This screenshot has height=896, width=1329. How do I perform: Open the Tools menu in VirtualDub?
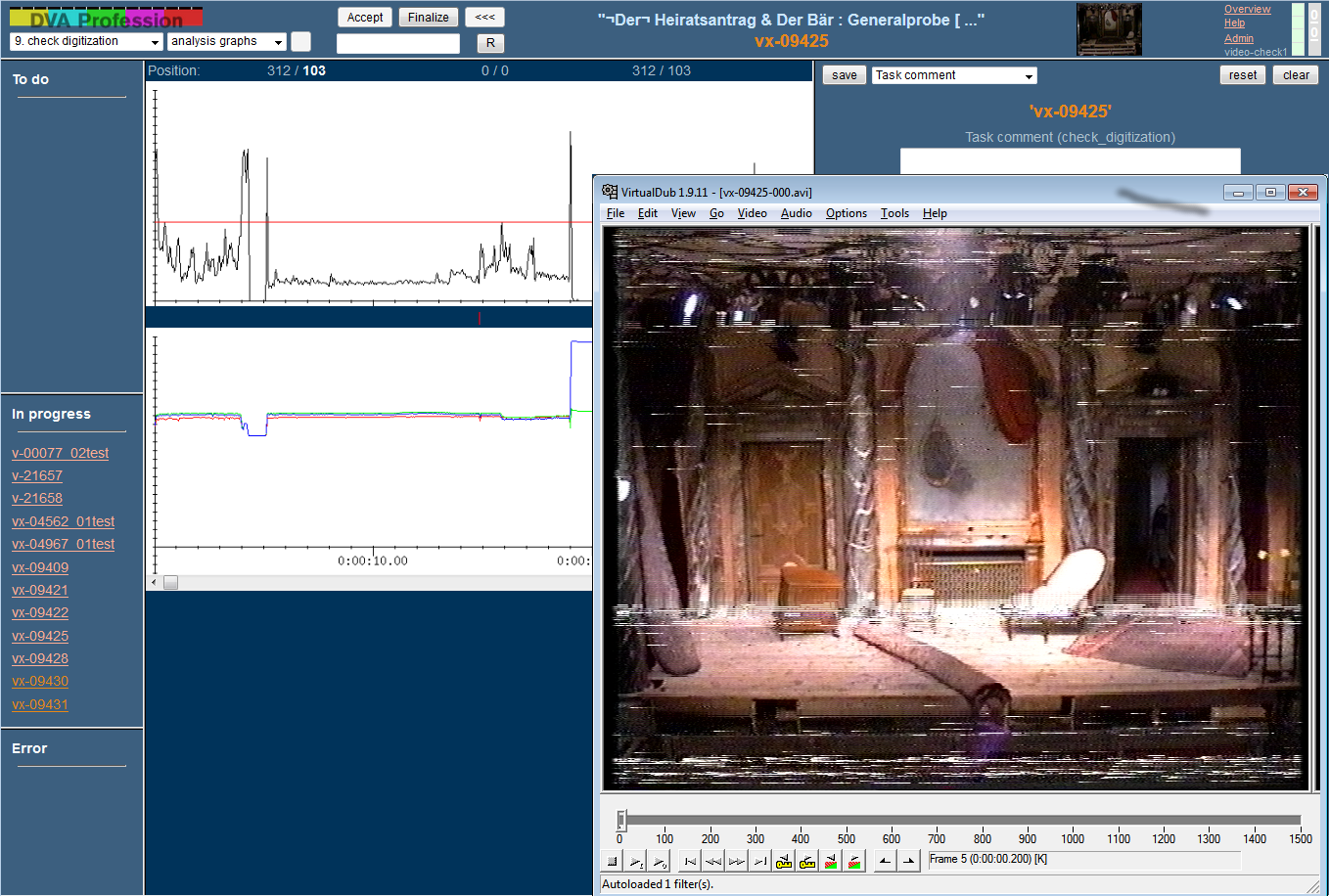coord(894,213)
